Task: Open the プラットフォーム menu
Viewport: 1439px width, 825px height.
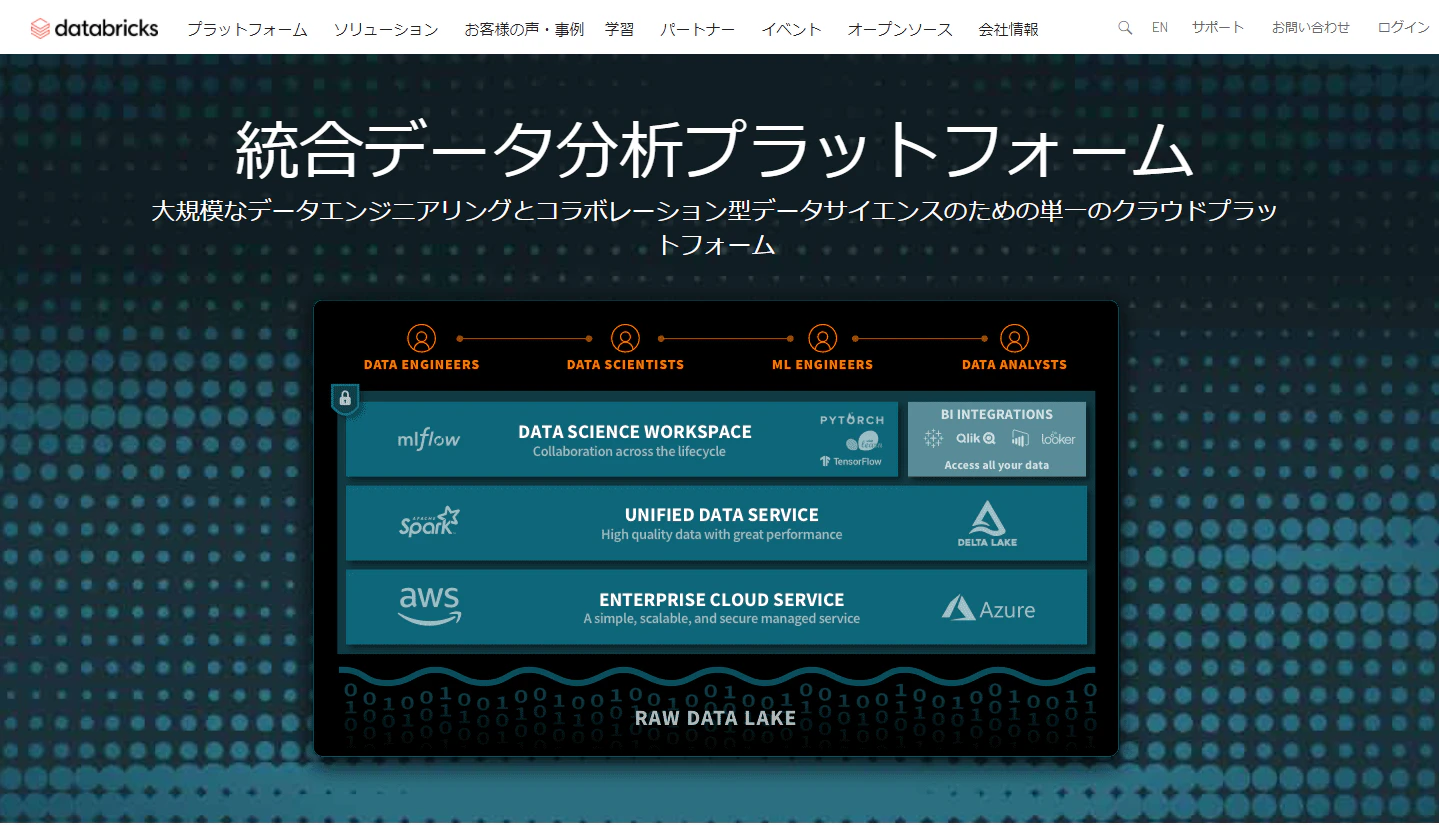Action: (x=247, y=30)
